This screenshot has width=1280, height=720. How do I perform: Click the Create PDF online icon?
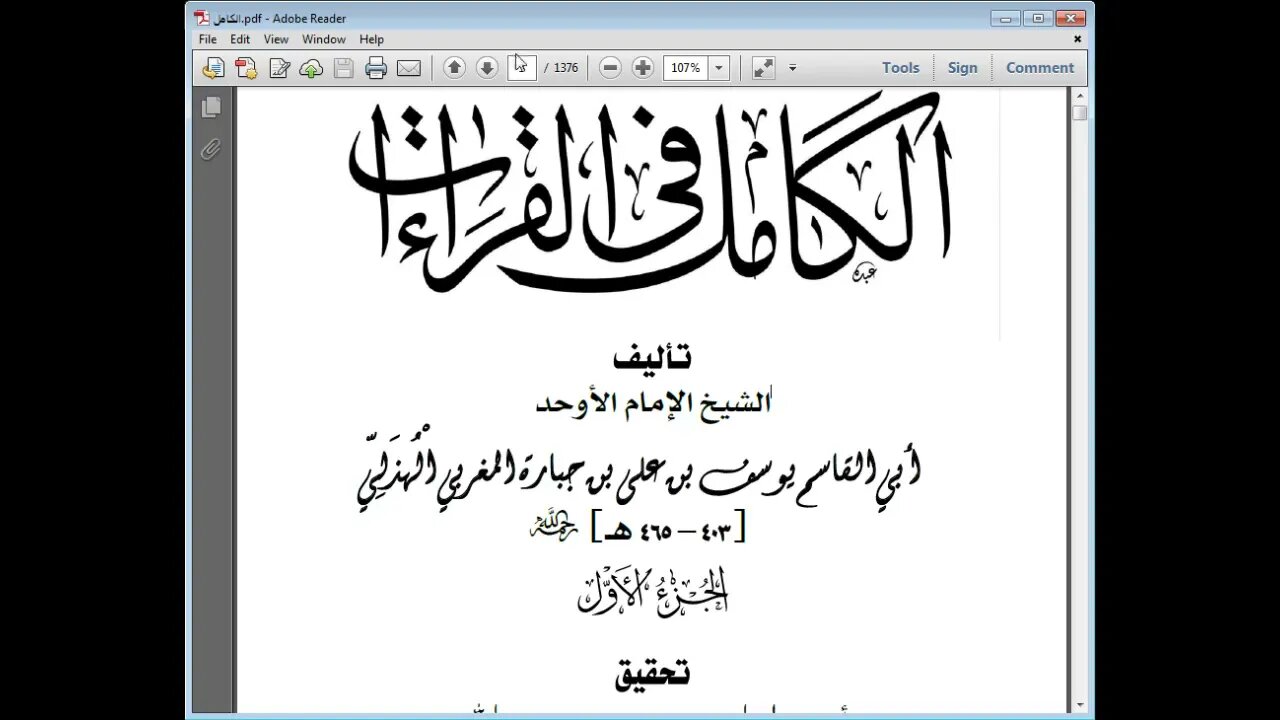(246, 68)
